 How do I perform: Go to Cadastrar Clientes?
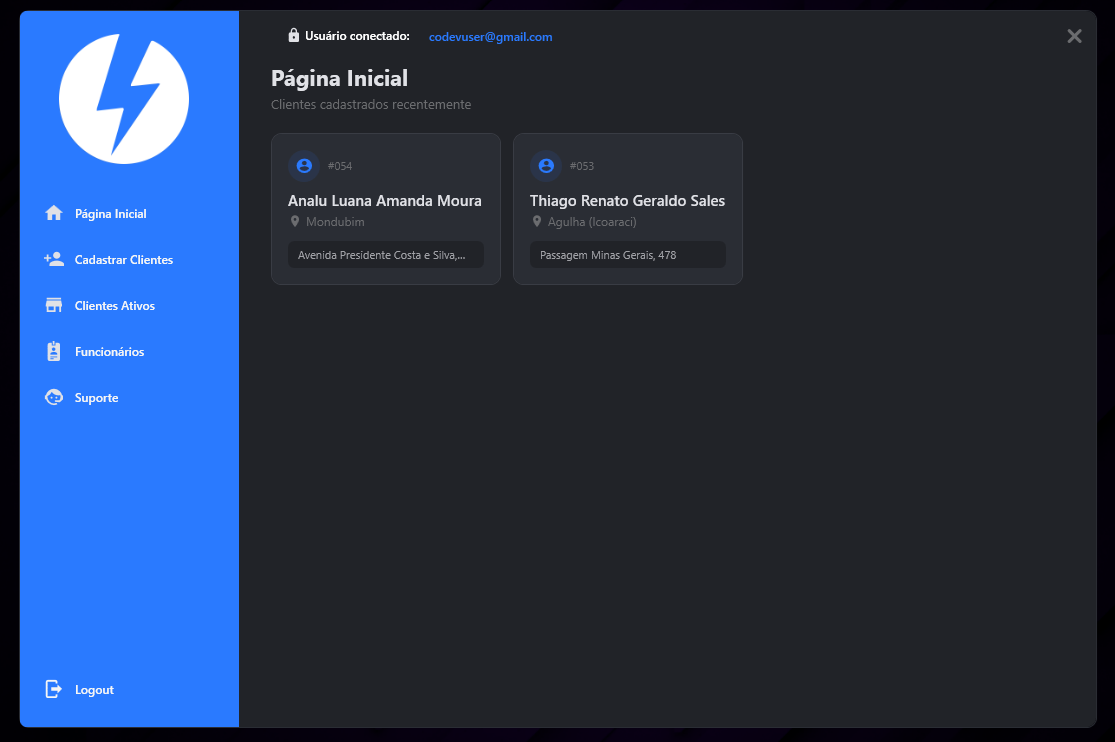[124, 260]
